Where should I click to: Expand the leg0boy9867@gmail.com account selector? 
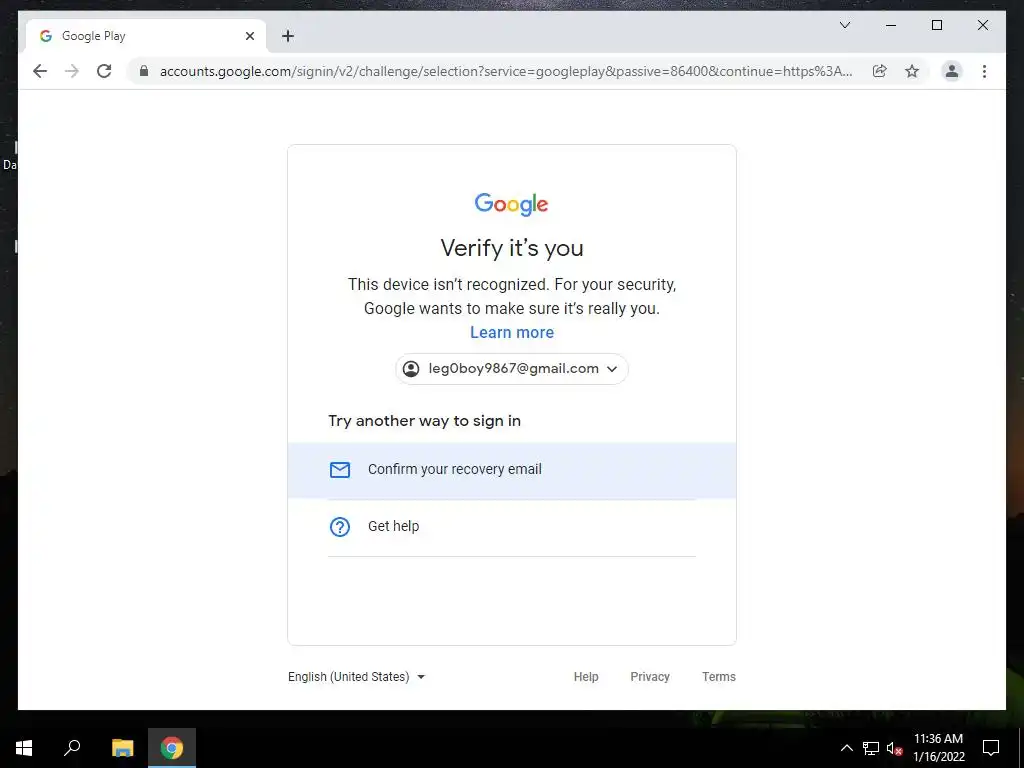pos(511,369)
